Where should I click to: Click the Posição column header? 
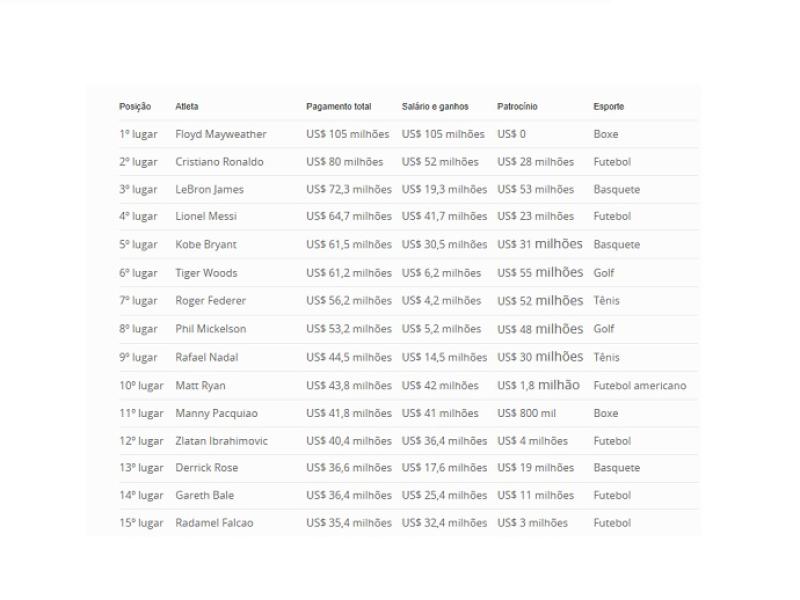coord(135,107)
